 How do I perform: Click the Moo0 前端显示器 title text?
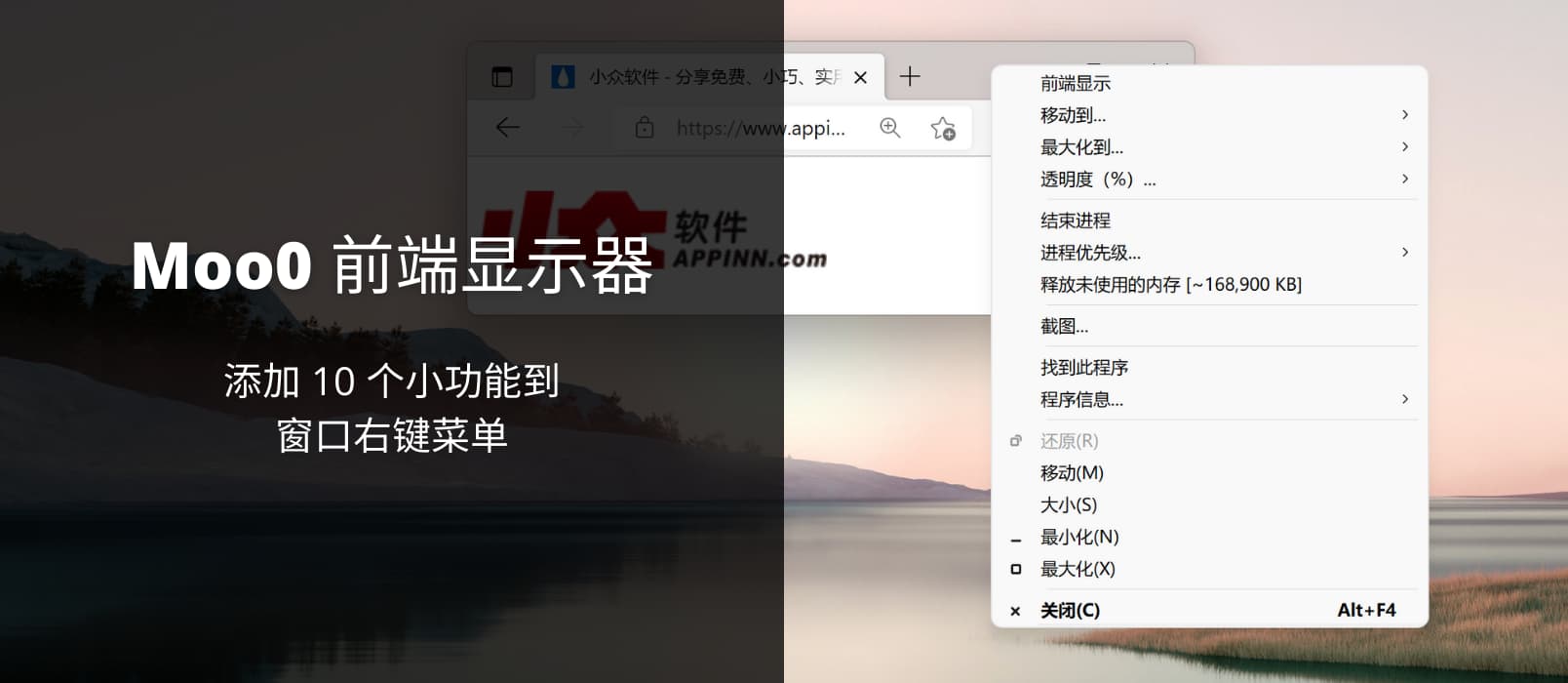pos(392,265)
